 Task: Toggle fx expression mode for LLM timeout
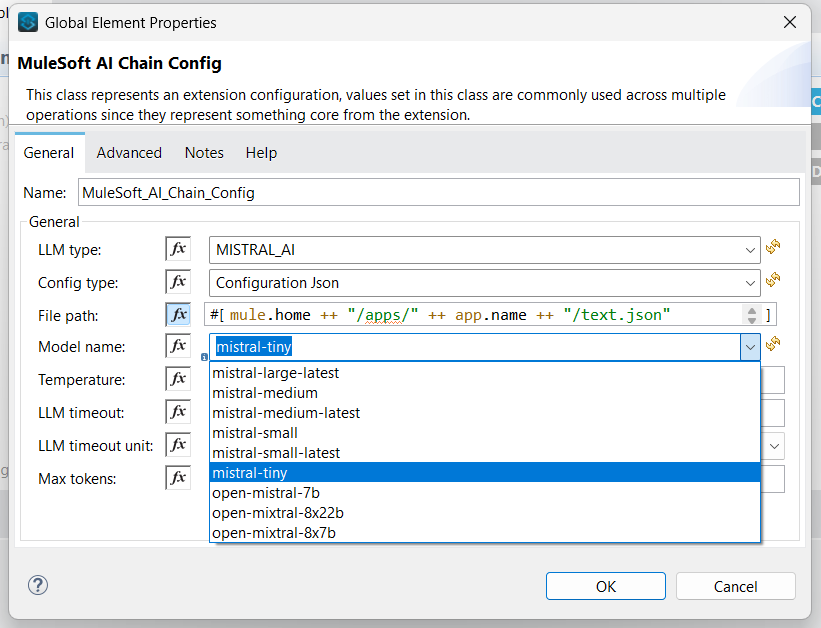(x=178, y=412)
